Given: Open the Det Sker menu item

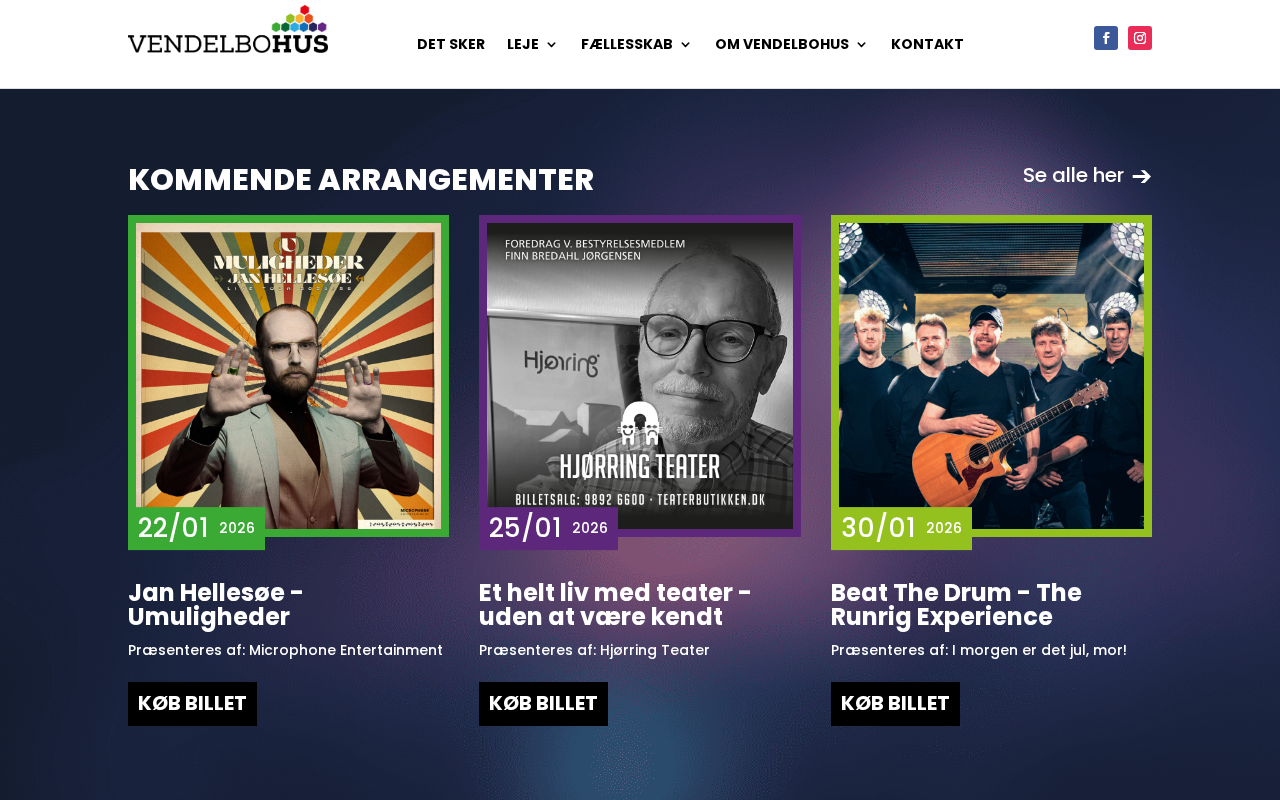Looking at the screenshot, I should [451, 44].
